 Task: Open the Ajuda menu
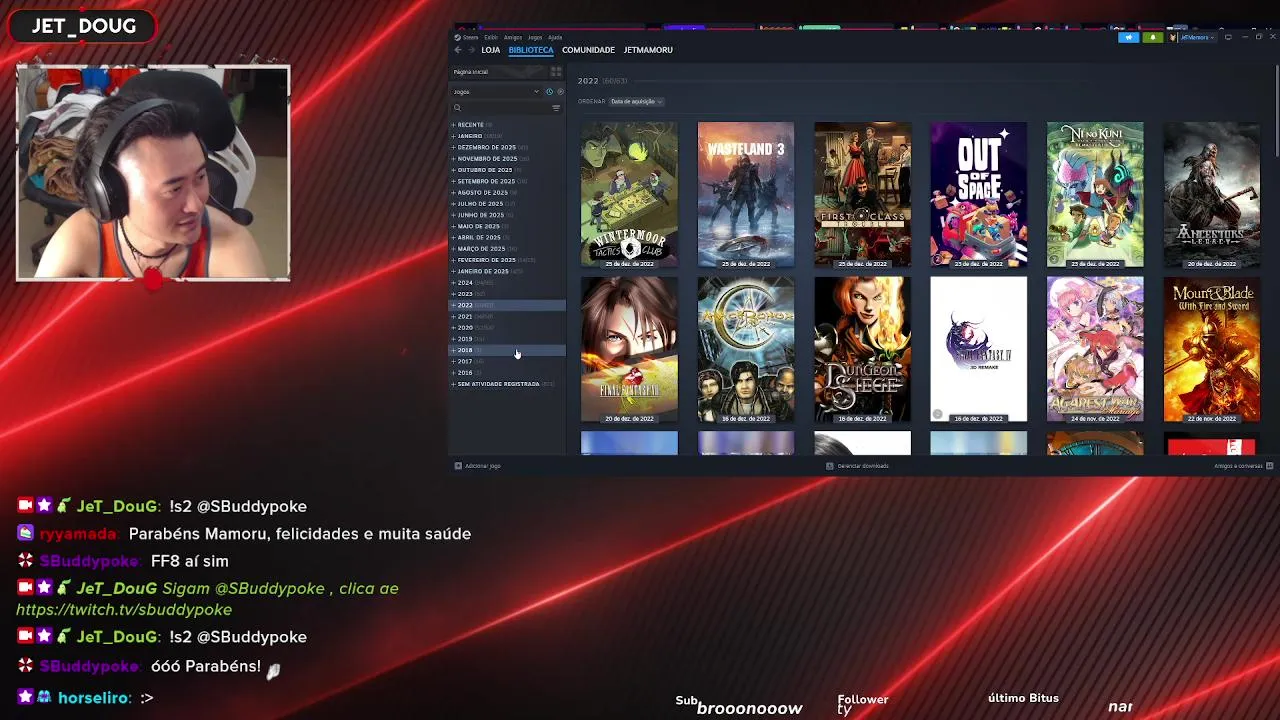[x=555, y=37]
